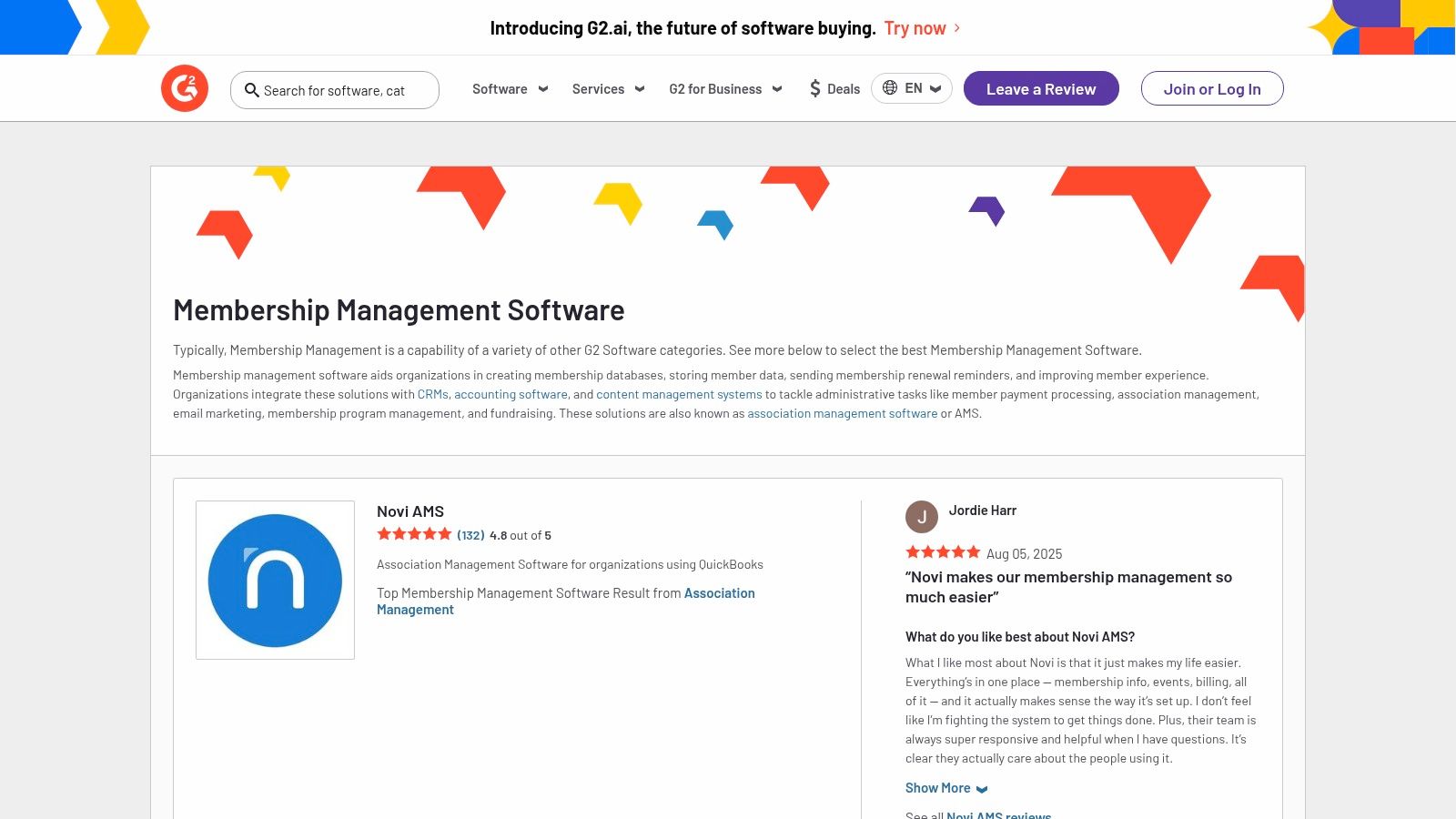Click the arrow next to Try now

pos(957,28)
